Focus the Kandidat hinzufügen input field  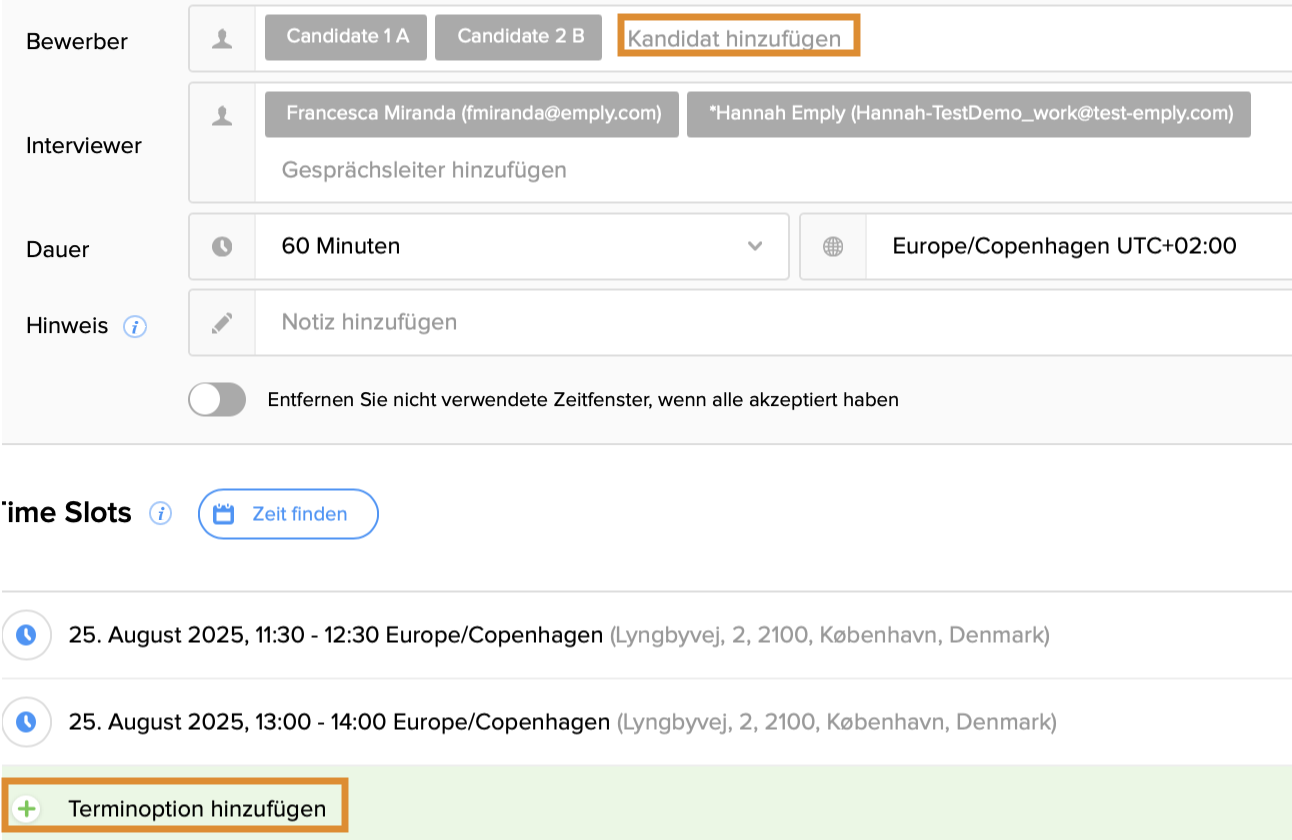(x=738, y=38)
